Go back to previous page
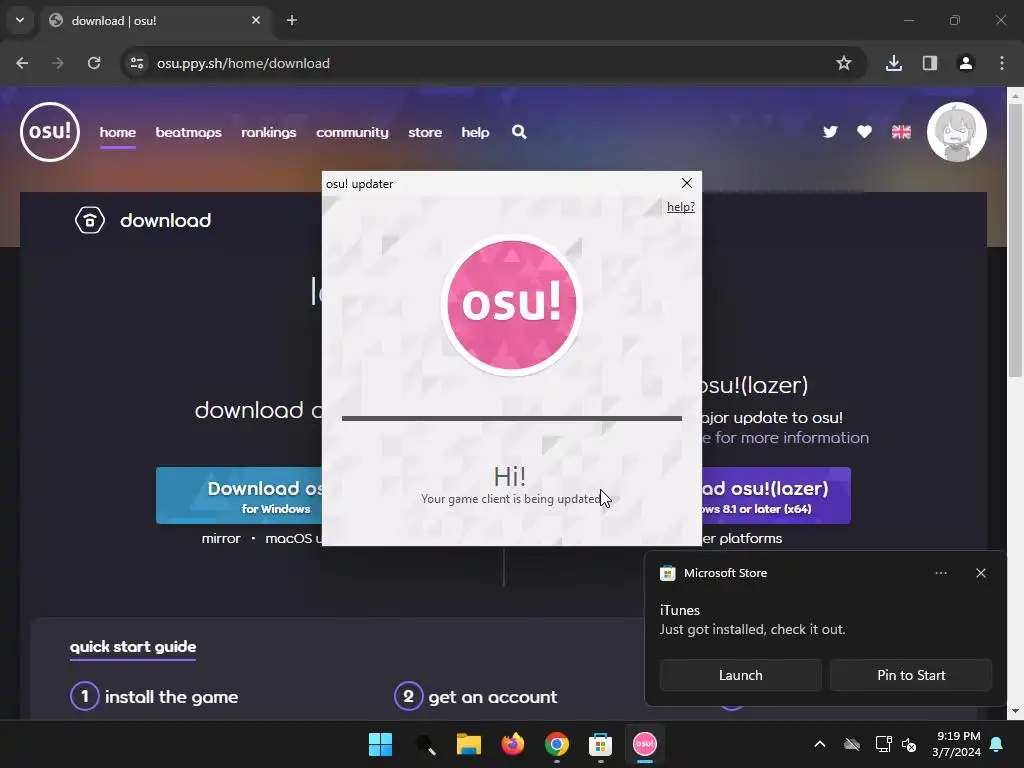This screenshot has width=1024, height=768. [x=22, y=63]
